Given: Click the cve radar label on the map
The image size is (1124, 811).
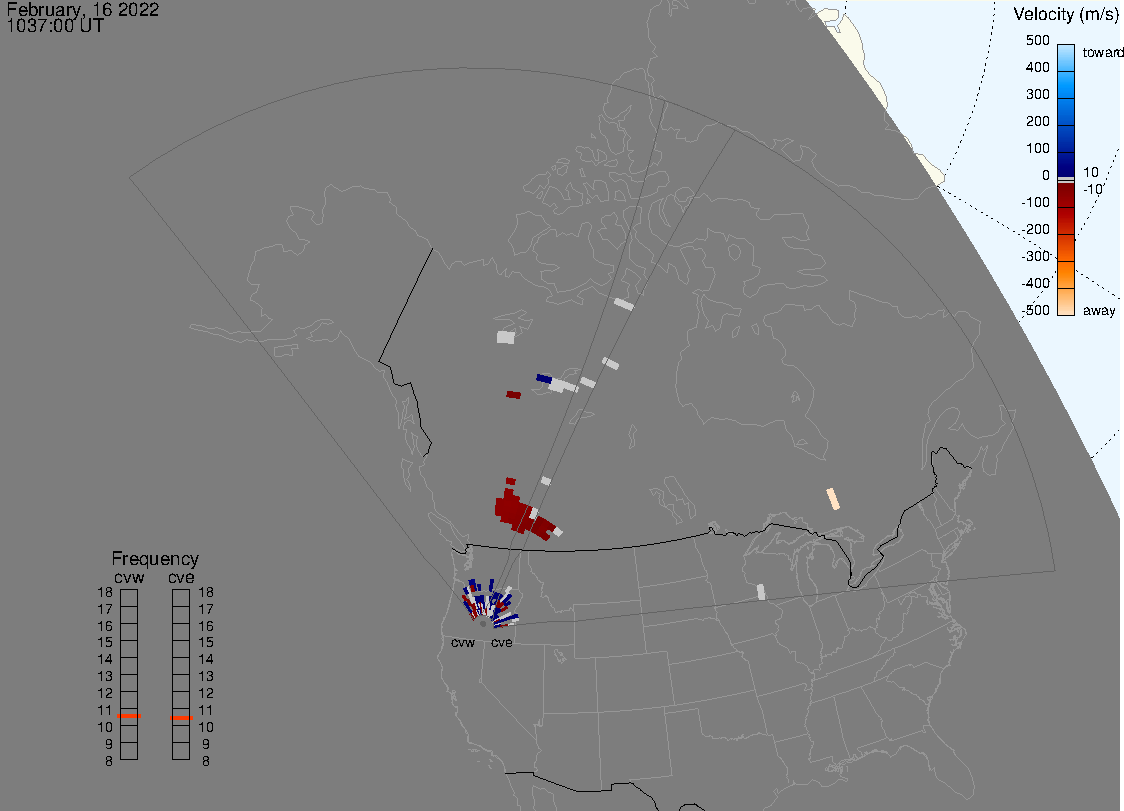Looking at the screenshot, I should (x=501, y=642).
